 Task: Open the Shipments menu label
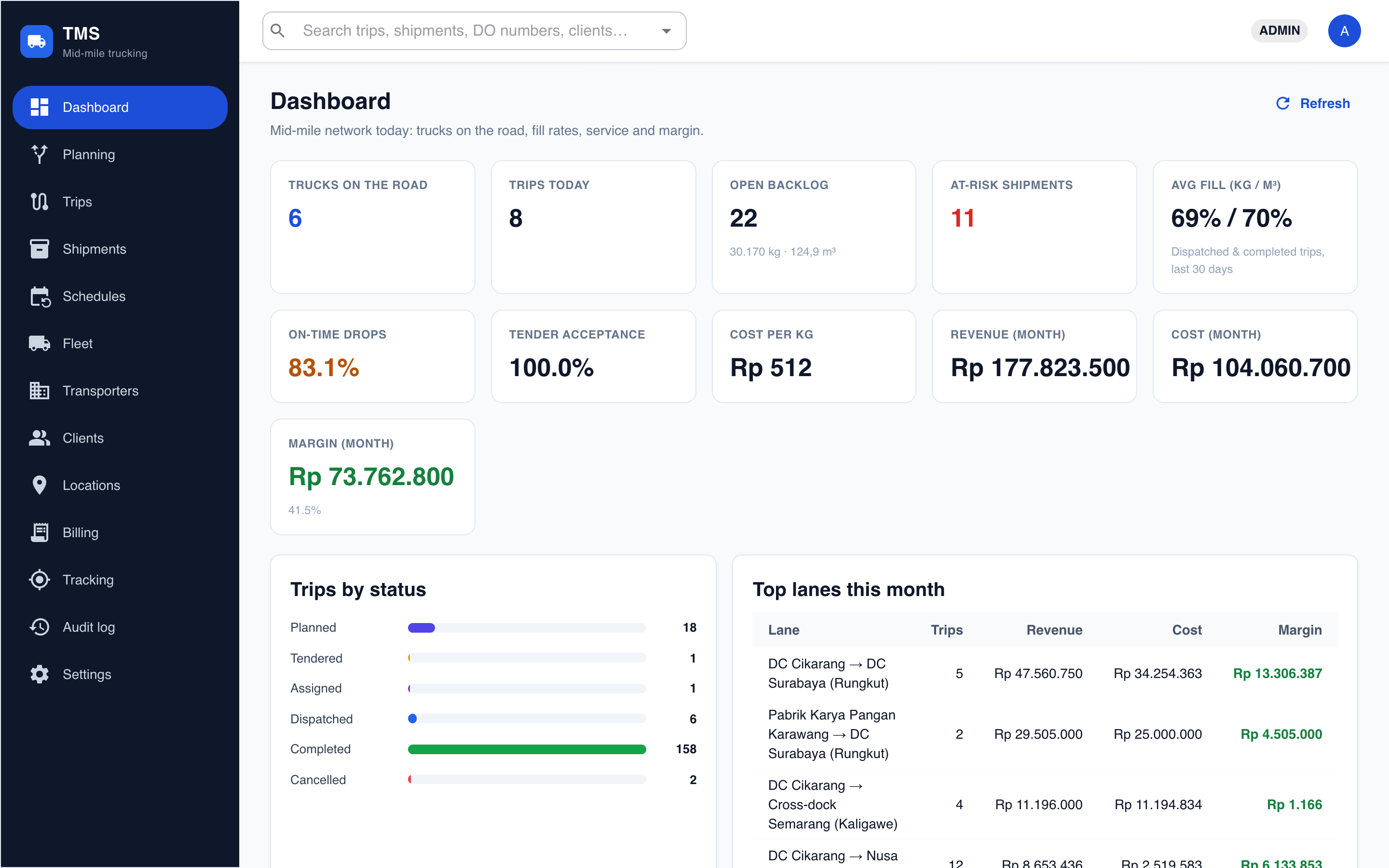(x=94, y=248)
